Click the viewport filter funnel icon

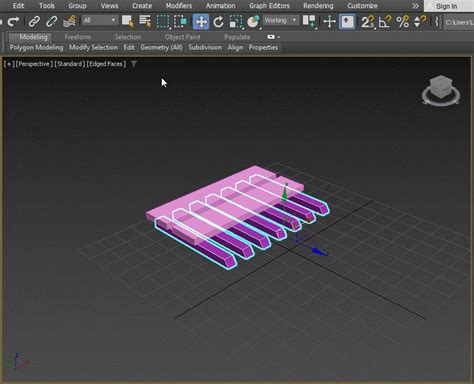point(134,64)
